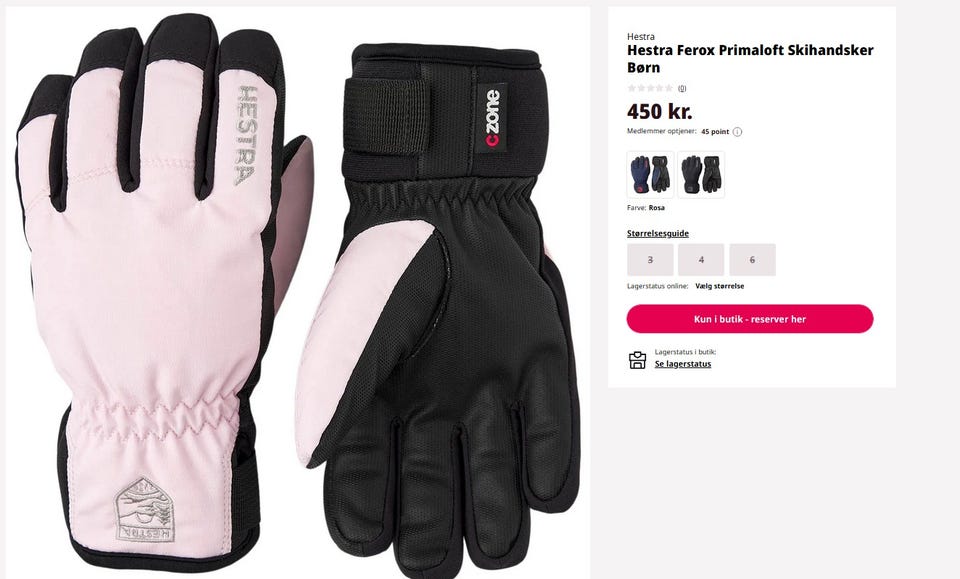
Task: Click the store icon next to Lagerstatus i butik
Action: click(x=637, y=360)
